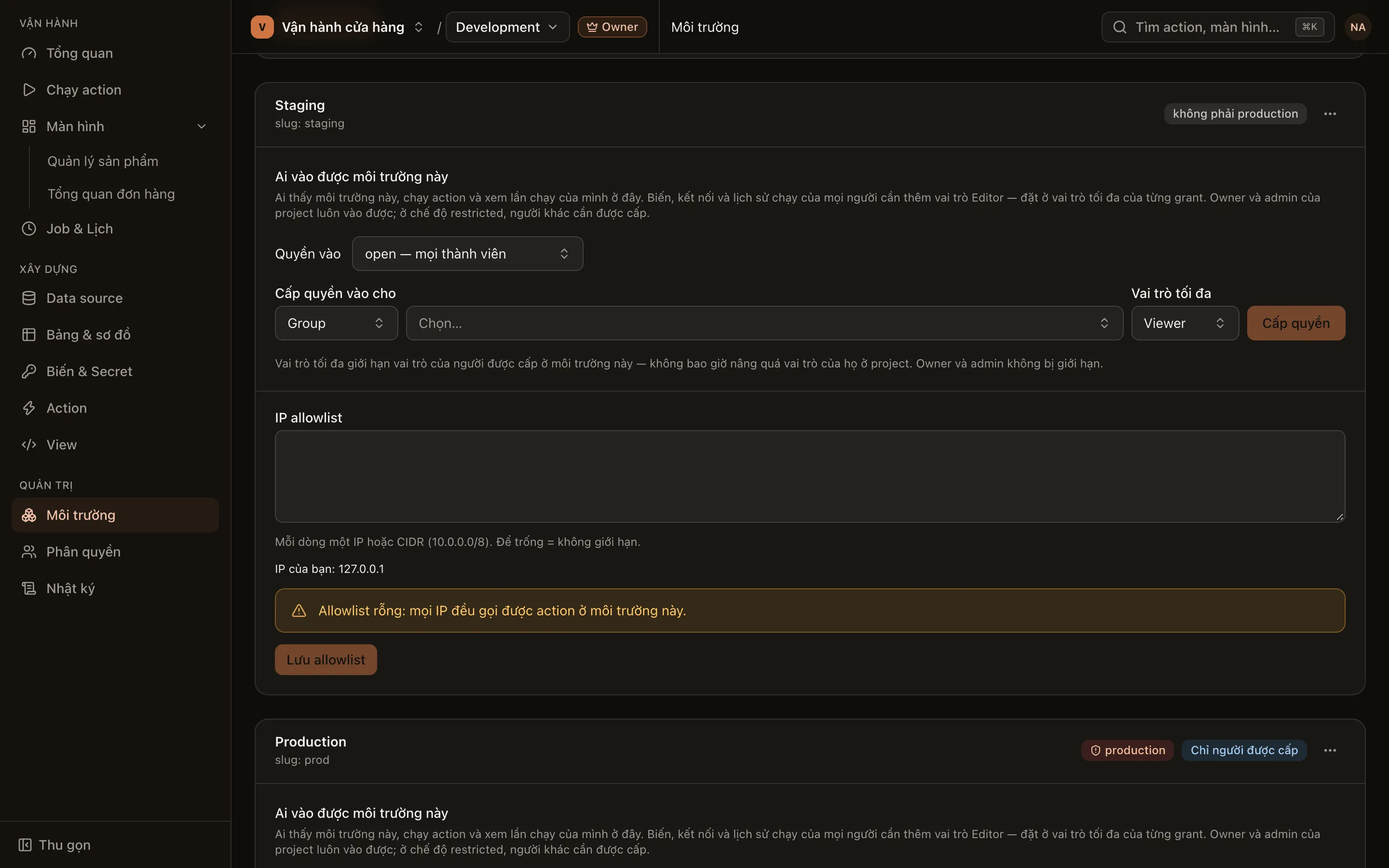Screen dimensions: 1389x868
Task: Open Quản lý sản phẩm screen
Action: click(102, 162)
